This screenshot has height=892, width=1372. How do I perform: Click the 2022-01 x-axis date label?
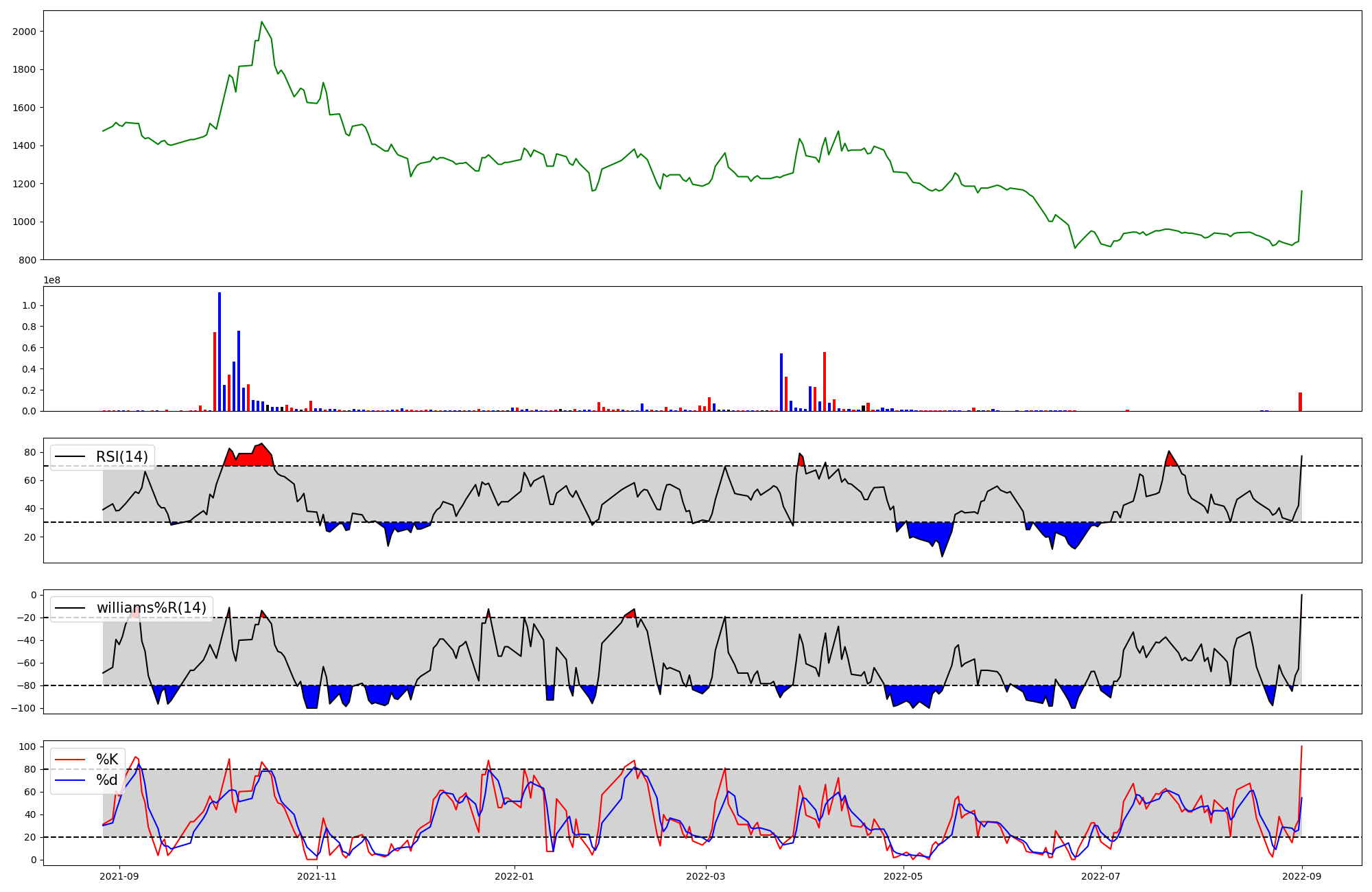tap(514, 876)
